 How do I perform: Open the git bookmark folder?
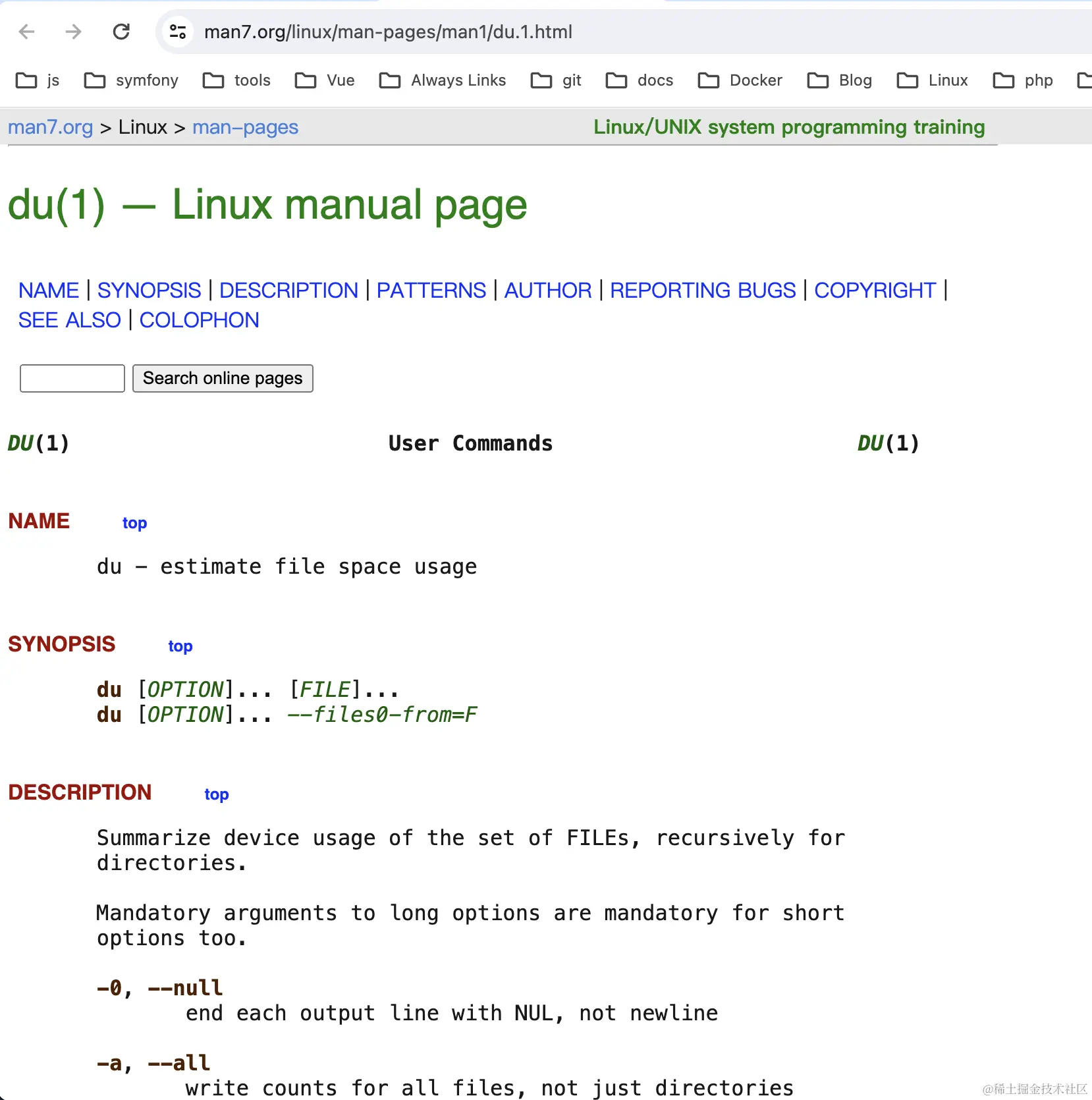point(556,80)
